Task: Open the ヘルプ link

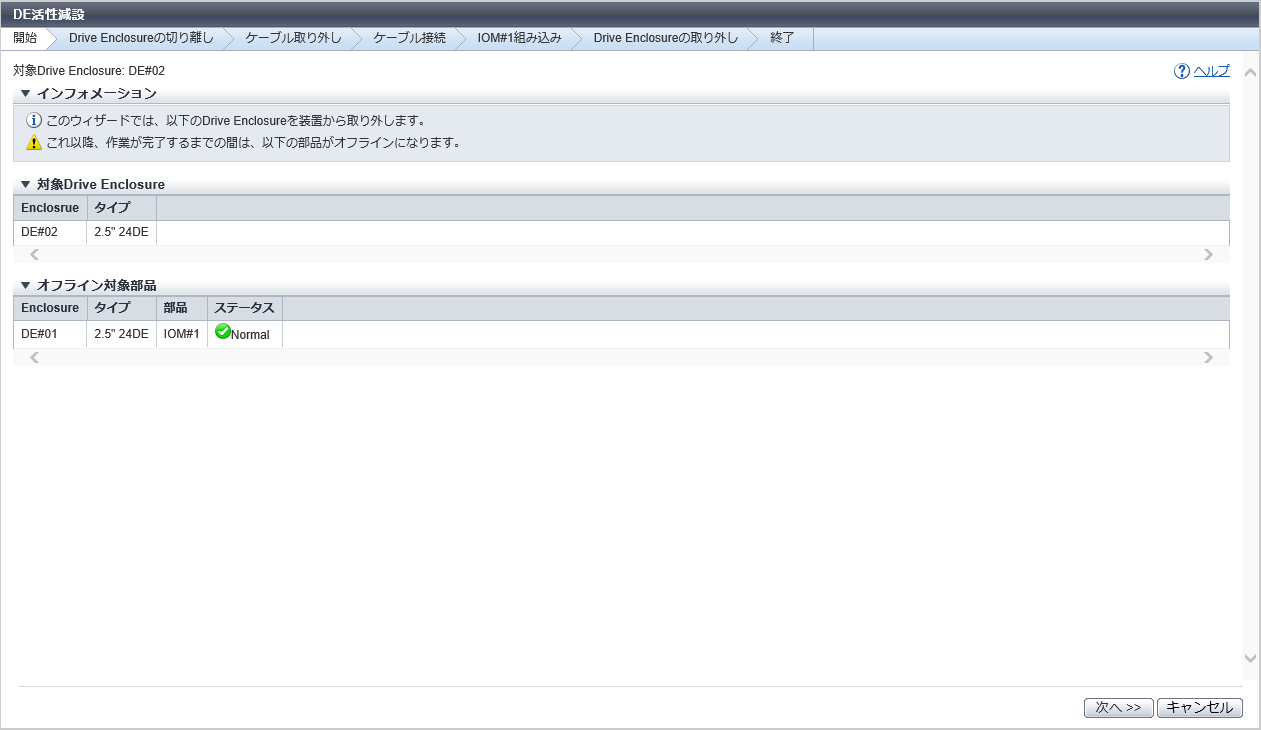Action: click(x=1211, y=71)
